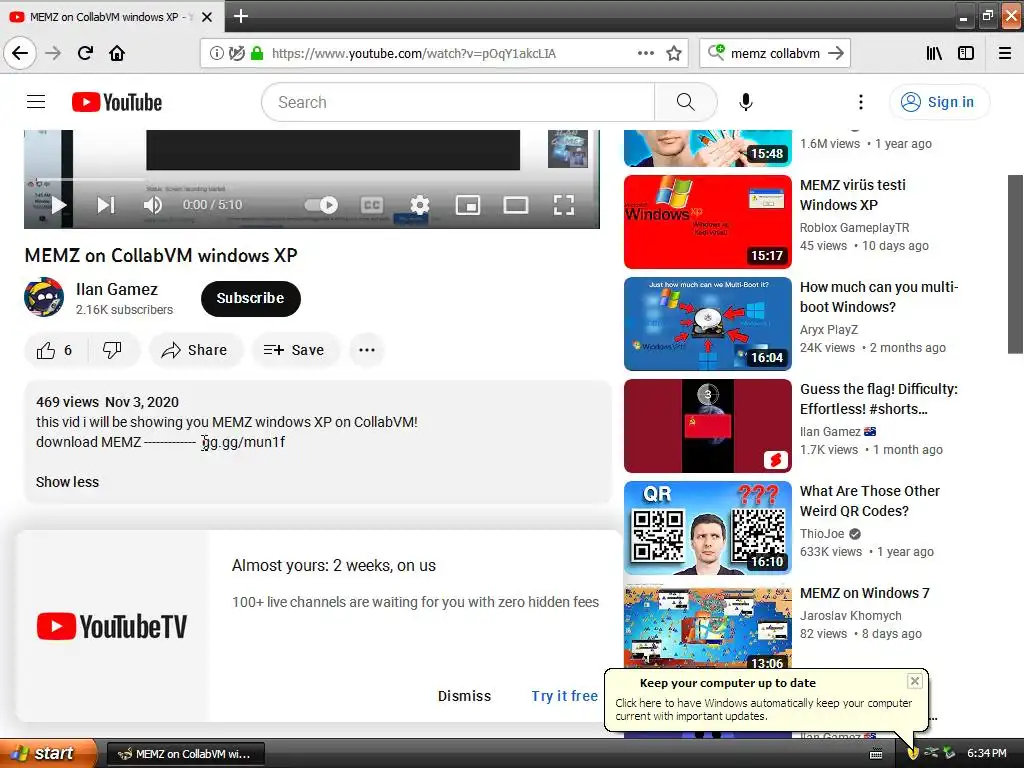
Task: Open the Firefox hamburger menu
Action: pyautogui.click(x=1005, y=53)
